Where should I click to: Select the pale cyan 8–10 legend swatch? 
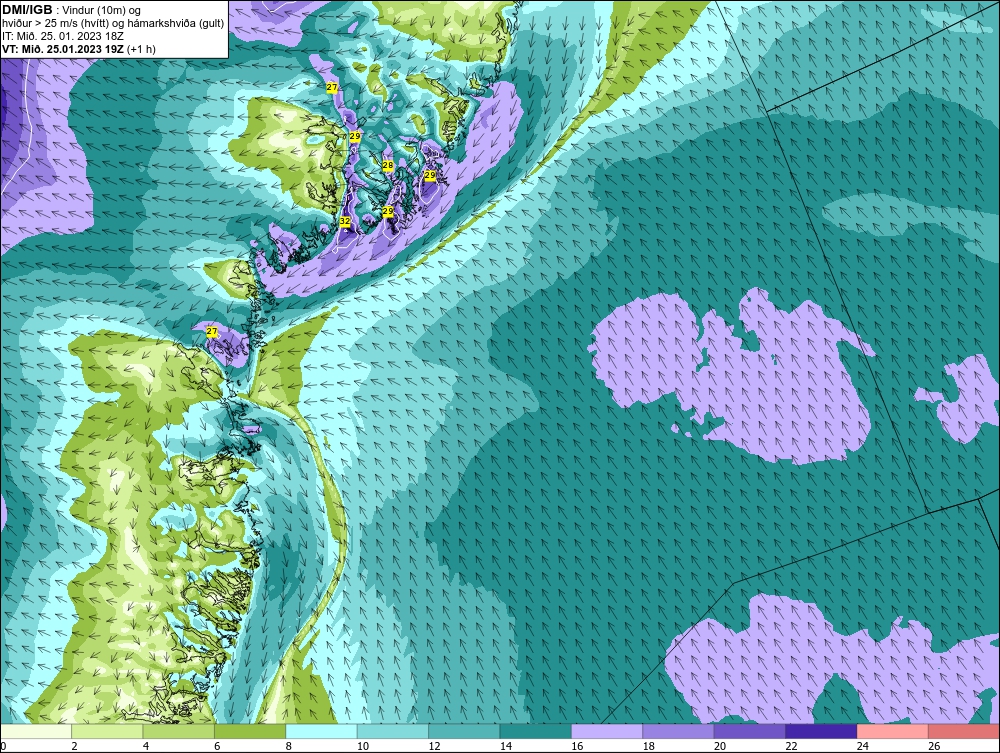pos(321,731)
